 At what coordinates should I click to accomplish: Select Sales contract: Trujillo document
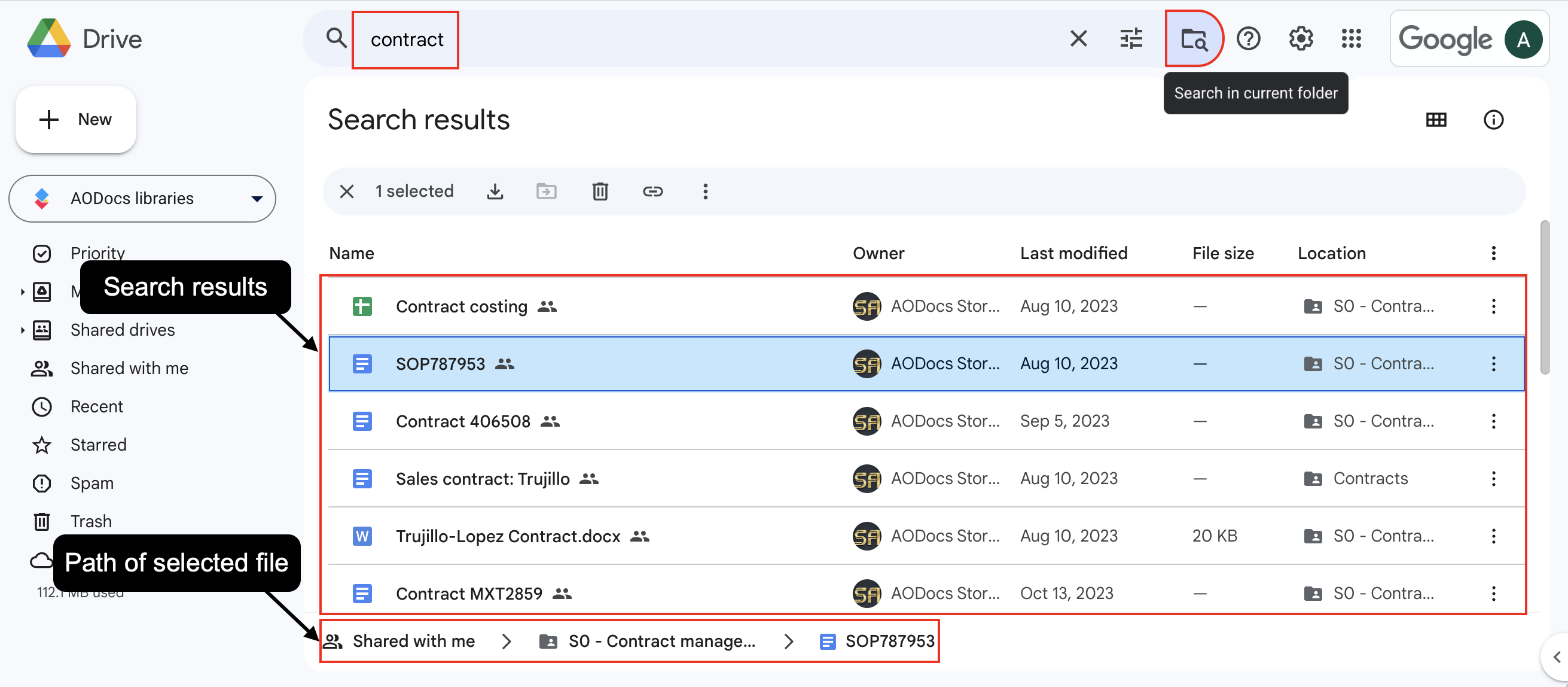click(x=926, y=479)
